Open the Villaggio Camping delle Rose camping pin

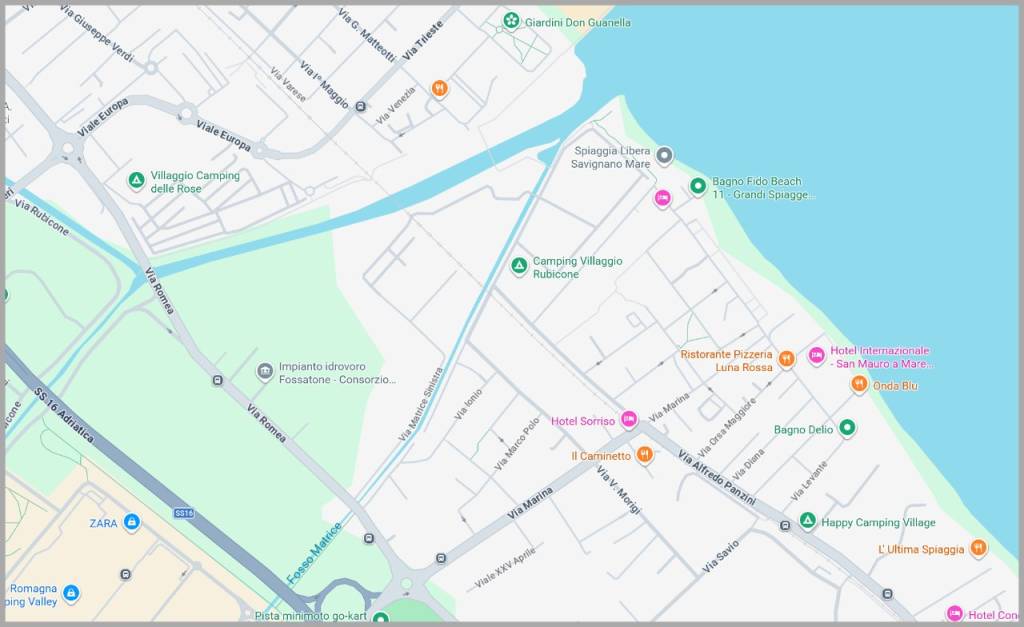click(136, 180)
